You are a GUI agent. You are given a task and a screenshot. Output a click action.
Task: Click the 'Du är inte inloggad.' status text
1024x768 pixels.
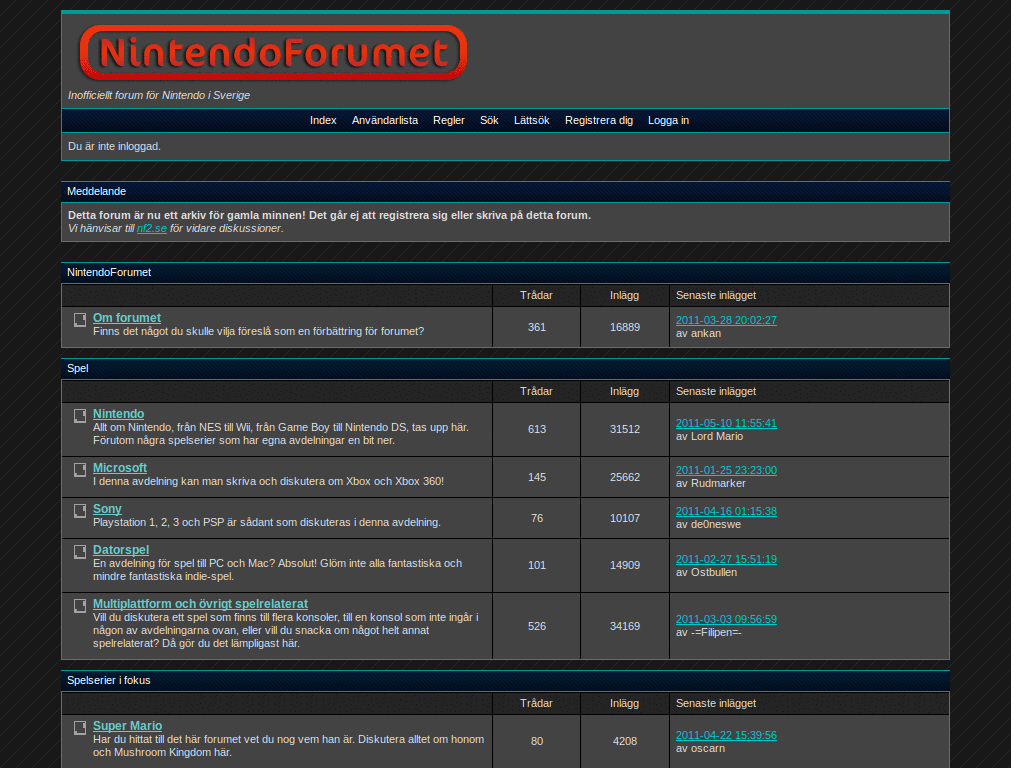(114, 146)
